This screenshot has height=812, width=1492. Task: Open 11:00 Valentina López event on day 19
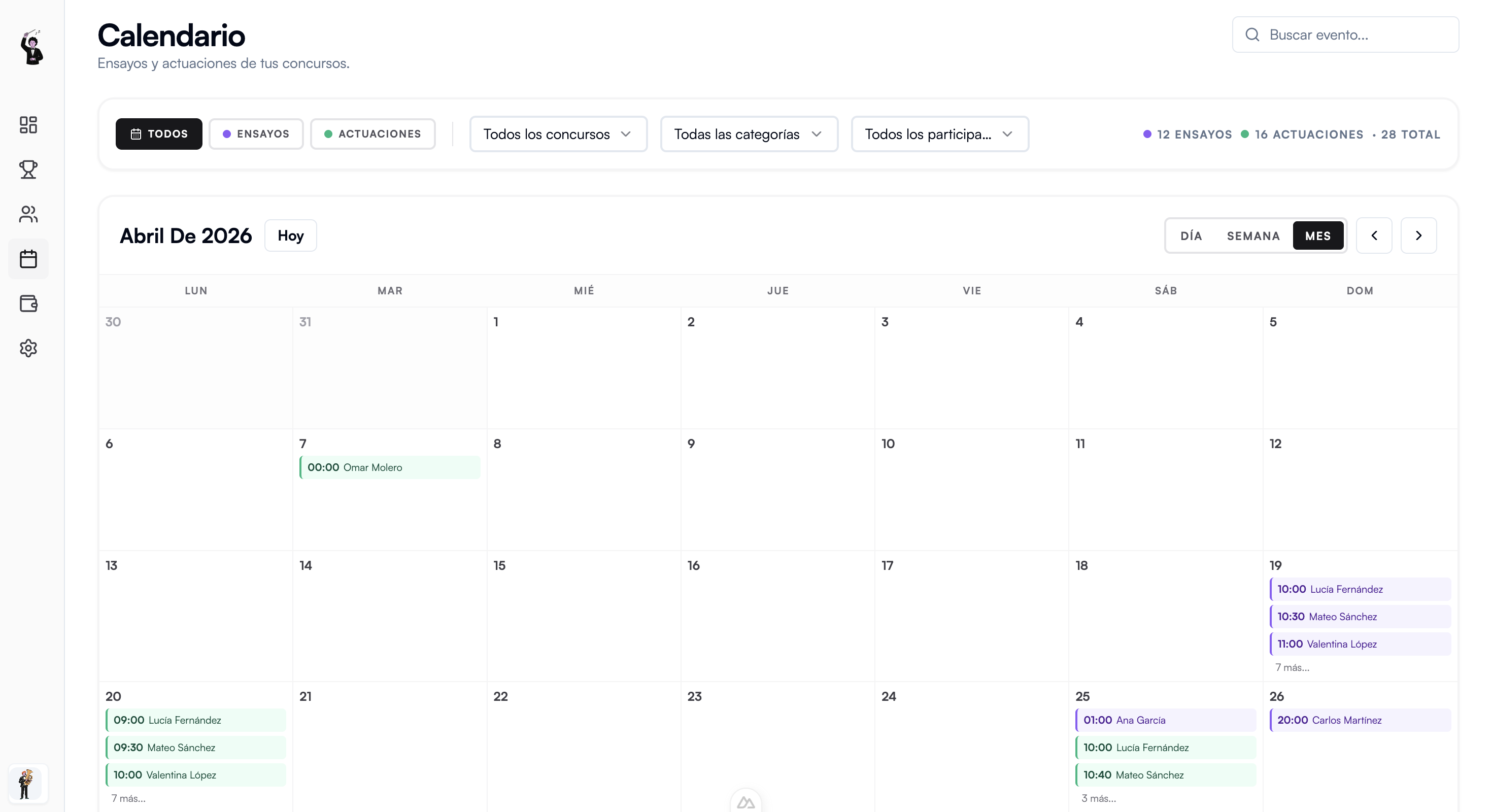click(x=1360, y=644)
